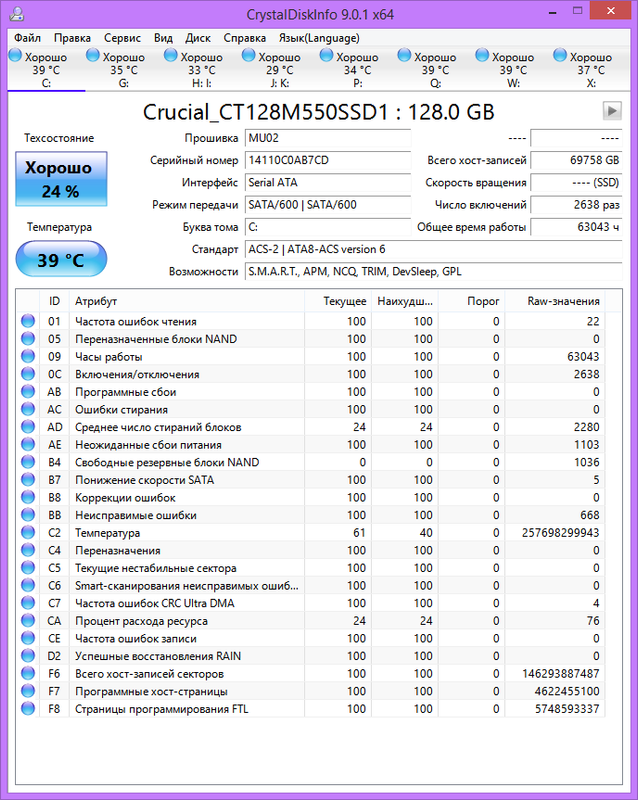Open the Диск menu
The image size is (638, 800).
coord(198,38)
